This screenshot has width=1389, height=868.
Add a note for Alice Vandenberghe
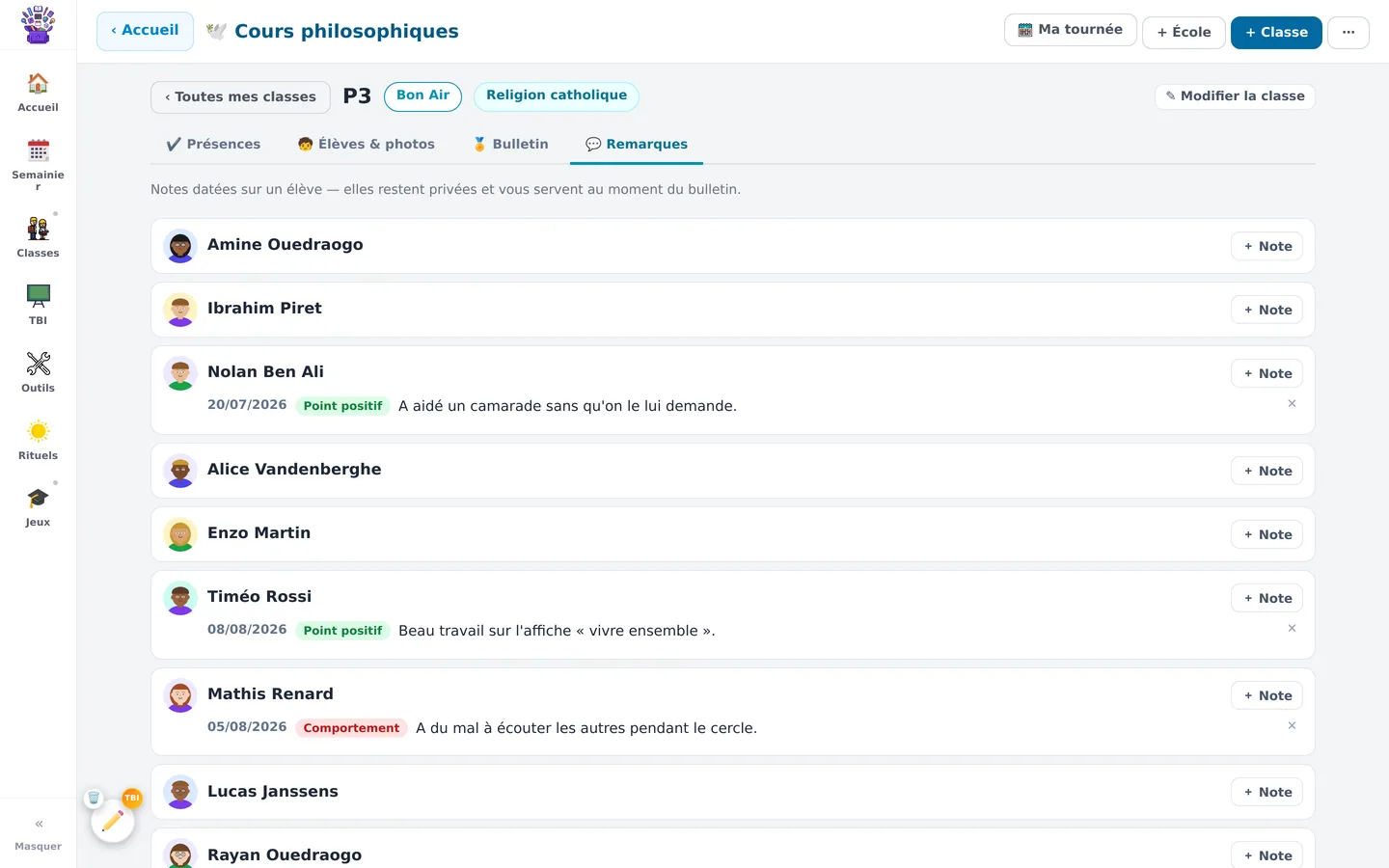[1267, 471]
